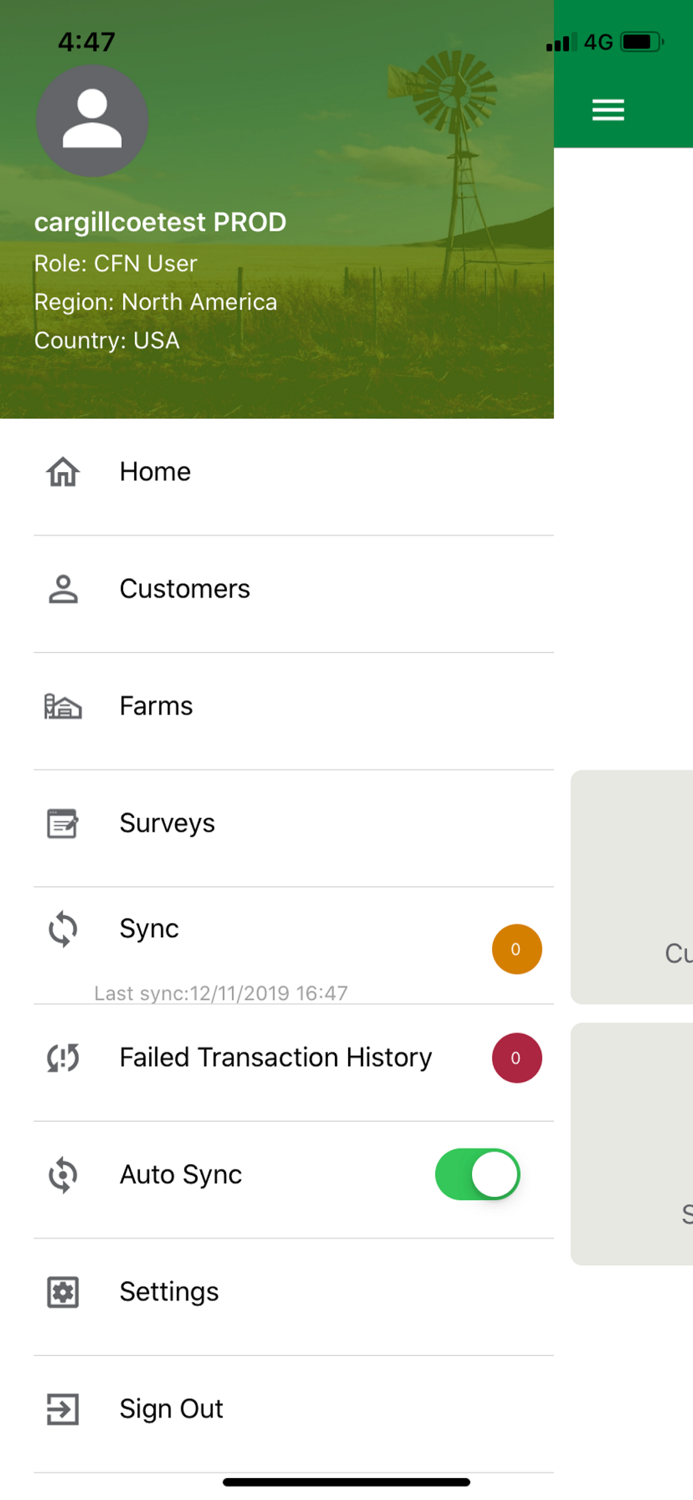Tap the Auto Sync circular icon
The width and height of the screenshot is (693, 1500).
(63, 1175)
